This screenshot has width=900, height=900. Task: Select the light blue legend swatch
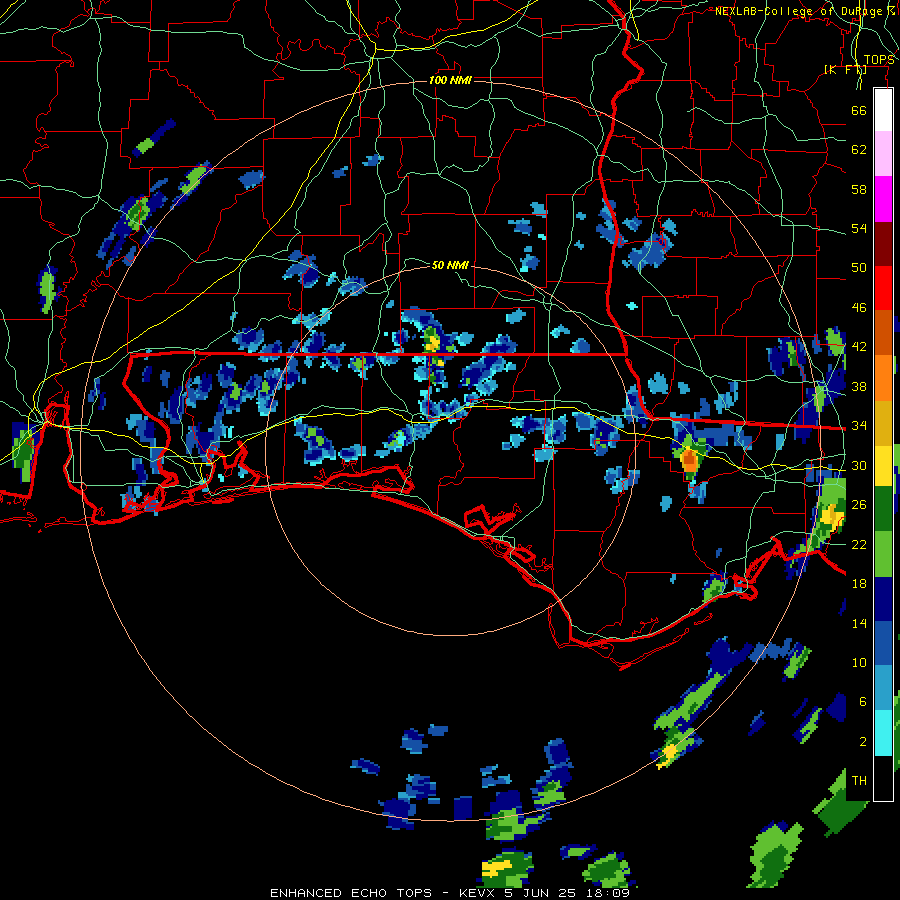tap(883, 689)
